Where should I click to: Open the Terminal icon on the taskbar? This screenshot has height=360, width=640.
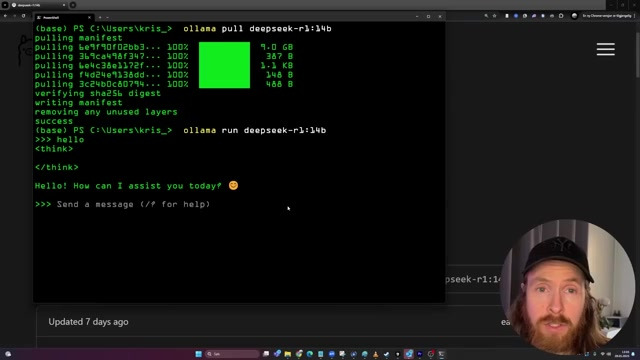(441, 354)
